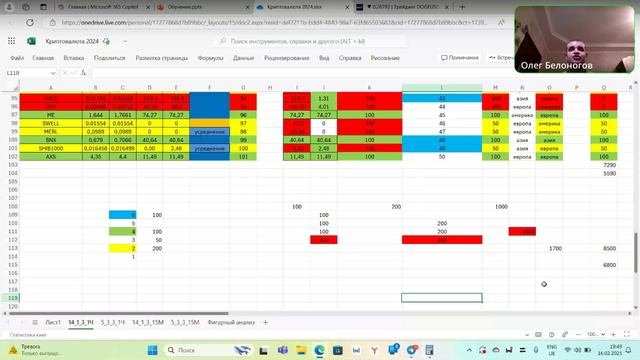
Task: Open the Примечания comments button
Action: tap(460, 58)
